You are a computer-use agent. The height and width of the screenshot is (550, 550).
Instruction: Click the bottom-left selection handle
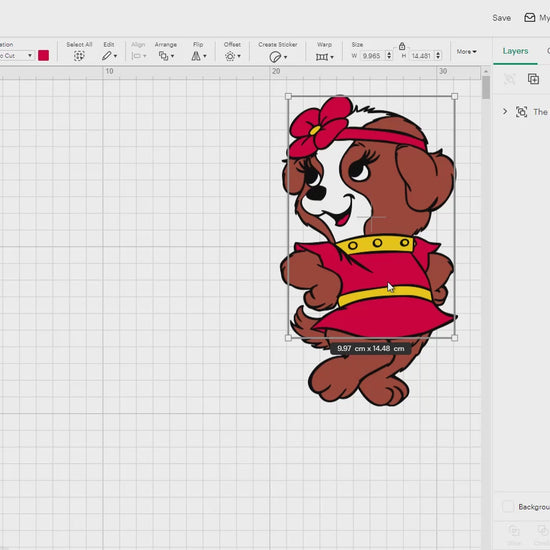(288, 338)
